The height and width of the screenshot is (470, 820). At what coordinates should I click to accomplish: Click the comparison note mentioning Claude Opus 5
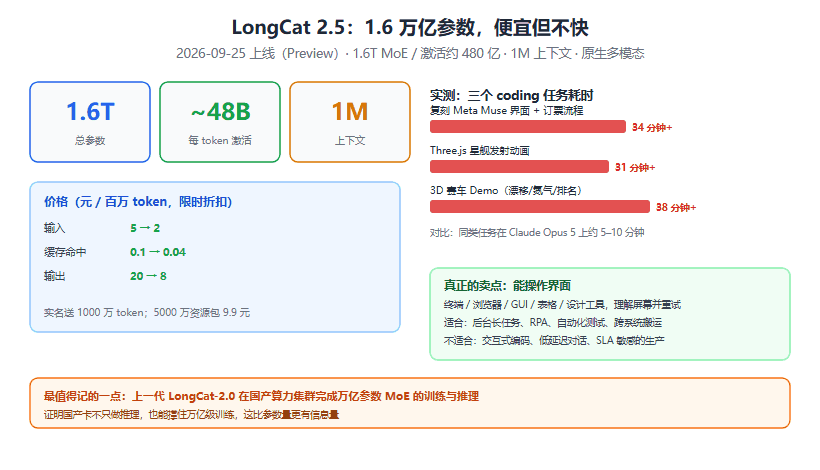537,233
